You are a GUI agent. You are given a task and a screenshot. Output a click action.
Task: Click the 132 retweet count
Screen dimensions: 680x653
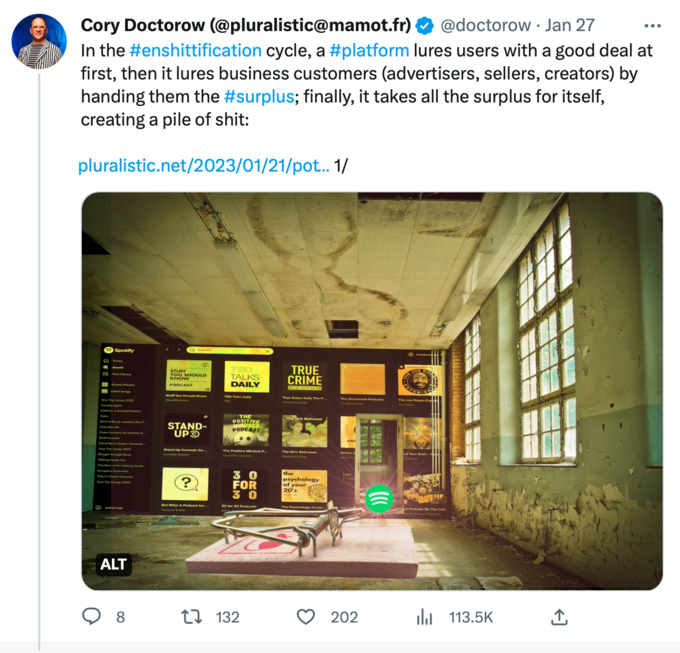point(227,617)
